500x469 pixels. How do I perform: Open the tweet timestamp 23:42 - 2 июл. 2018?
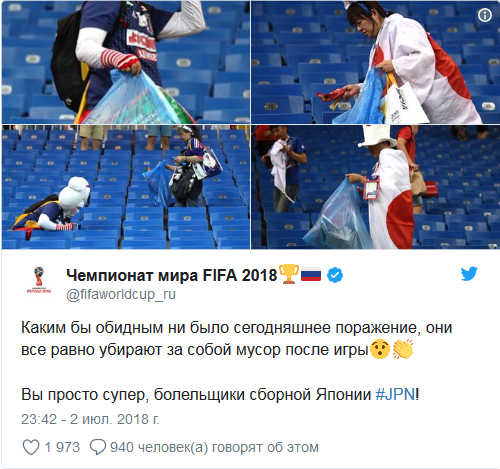coord(90,419)
